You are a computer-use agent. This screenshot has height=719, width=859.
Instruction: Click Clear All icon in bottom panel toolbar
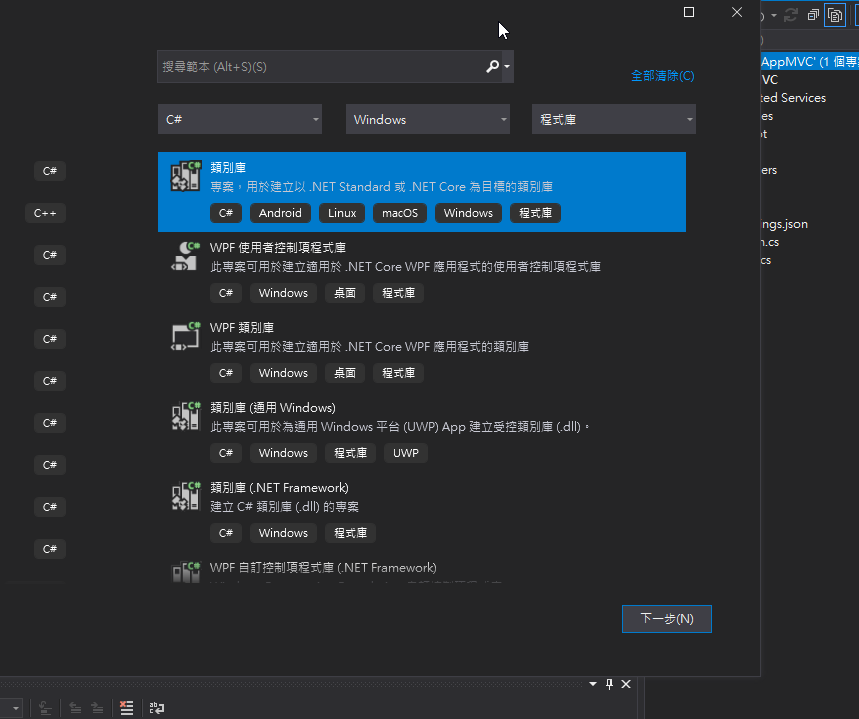pyautogui.click(x=127, y=707)
